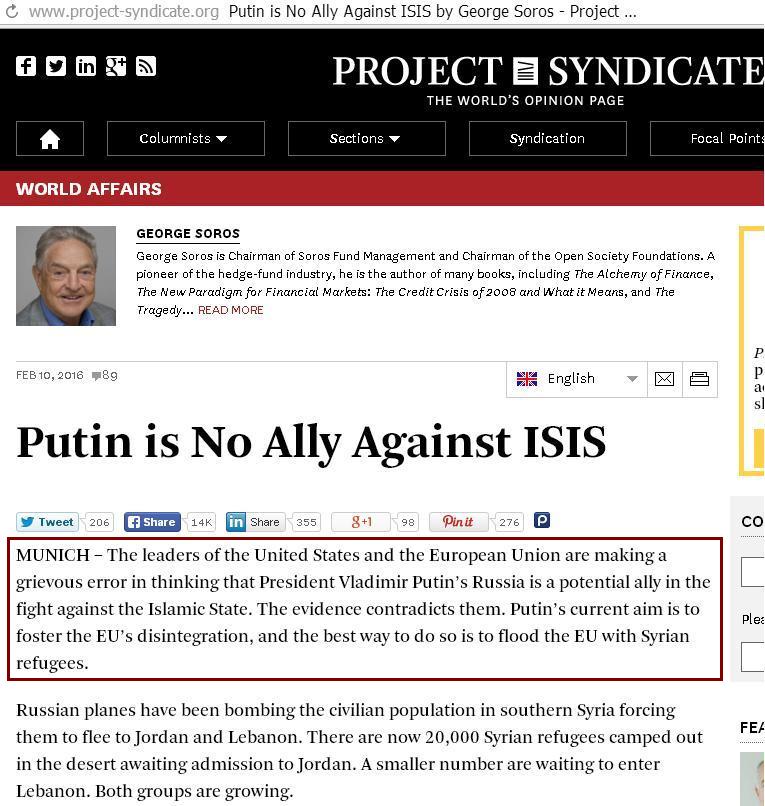This screenshot has width=765, height=806.
Task: Click the Twitter icon in header
Action: click(x=56, y=66)
